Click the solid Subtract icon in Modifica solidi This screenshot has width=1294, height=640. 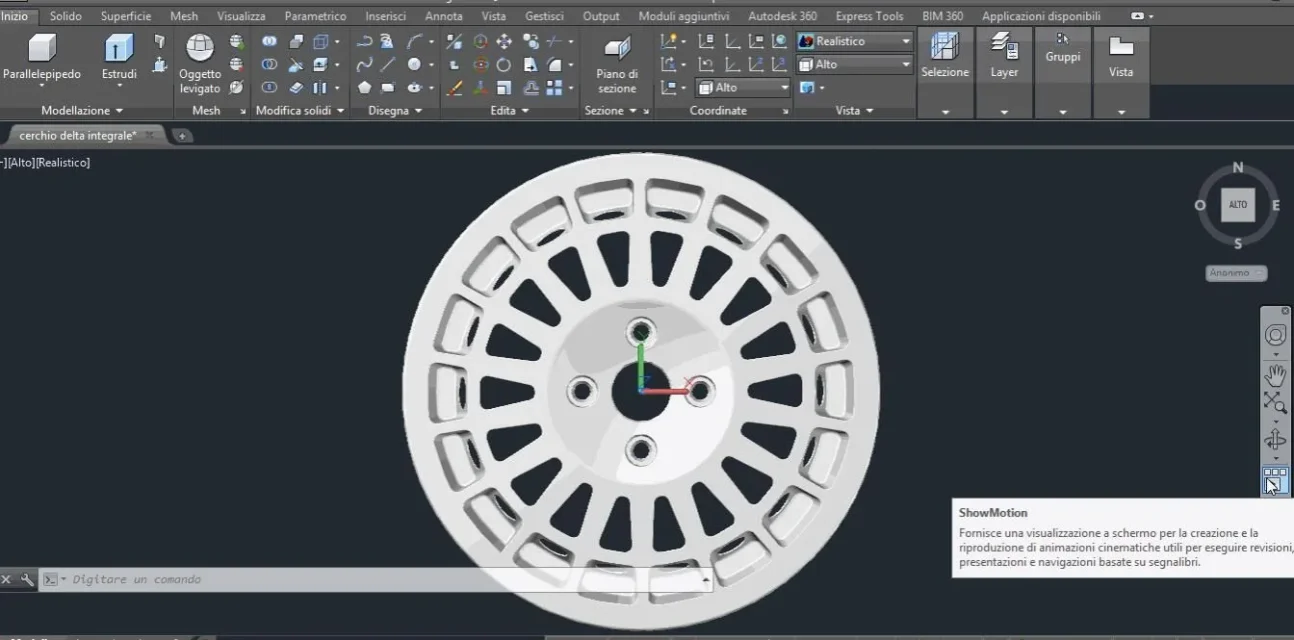click(269, 64)
